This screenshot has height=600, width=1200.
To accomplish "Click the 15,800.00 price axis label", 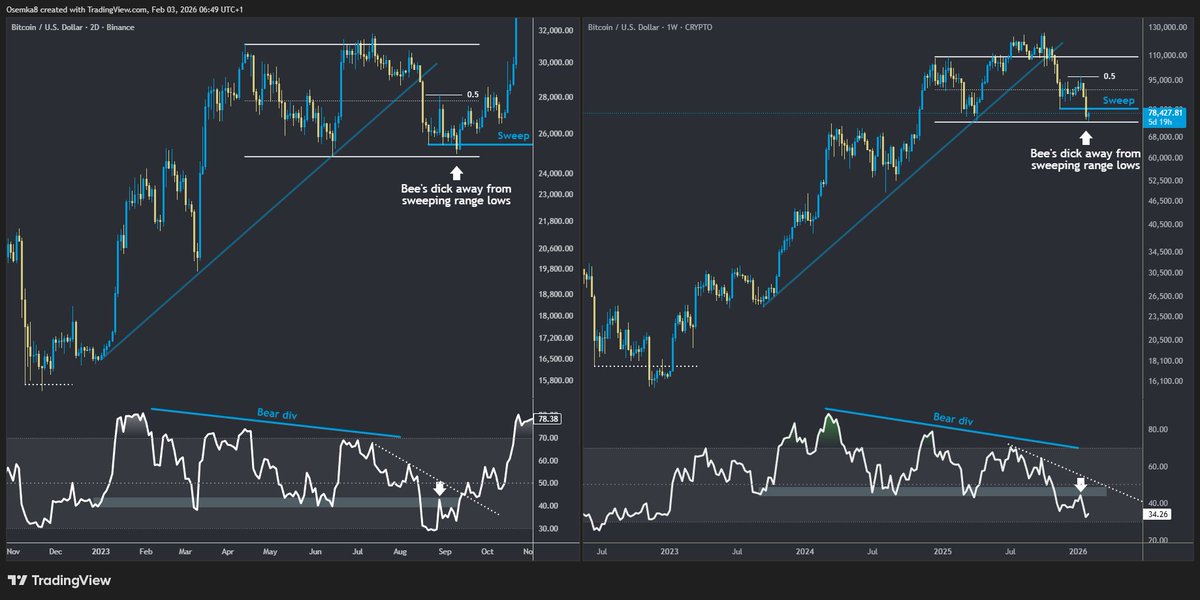I will click(x=553, y=381).
